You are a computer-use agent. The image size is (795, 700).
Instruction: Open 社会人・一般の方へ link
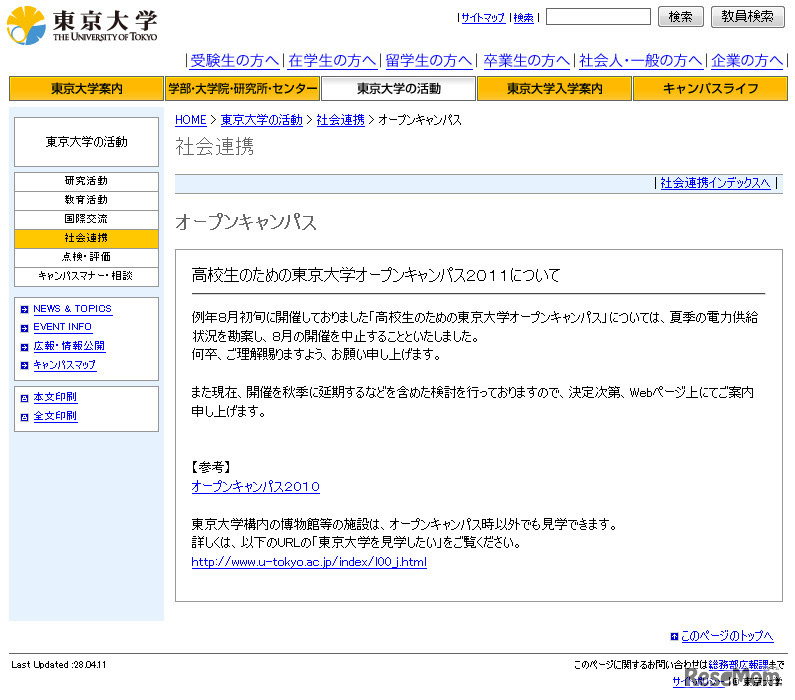pos(641,61)
